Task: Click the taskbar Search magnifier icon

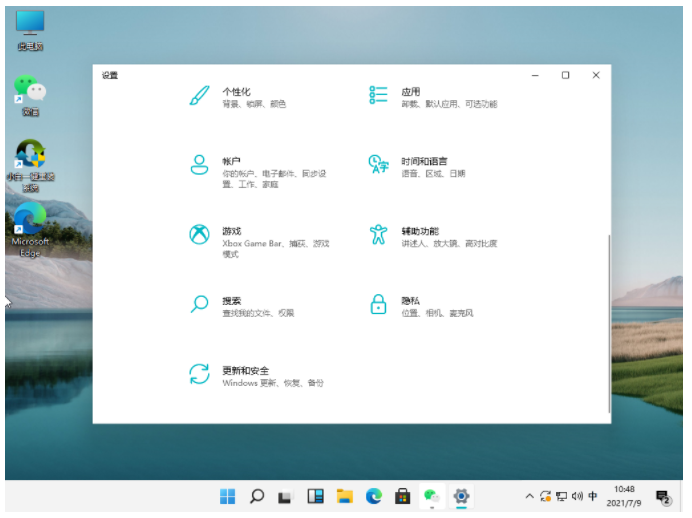Action: pyautogui.click(x=257, y=496)
